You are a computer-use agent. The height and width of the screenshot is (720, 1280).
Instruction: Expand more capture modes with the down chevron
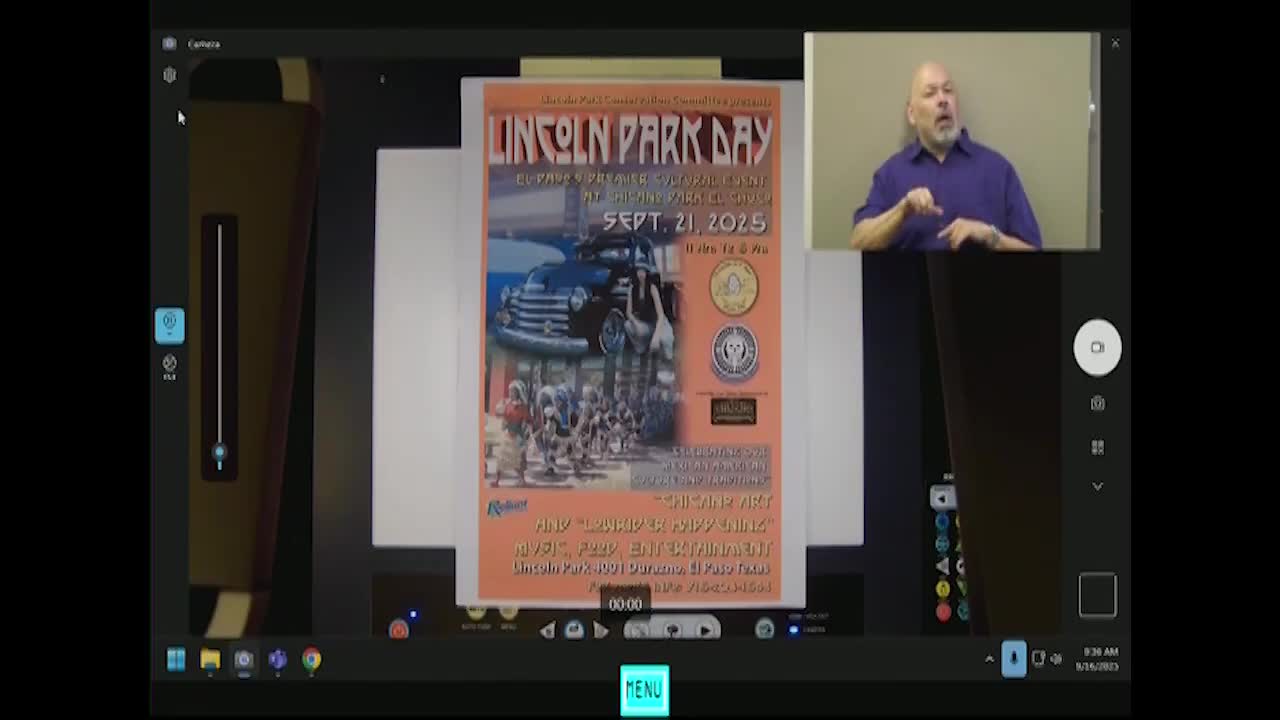coord(1097,486)
